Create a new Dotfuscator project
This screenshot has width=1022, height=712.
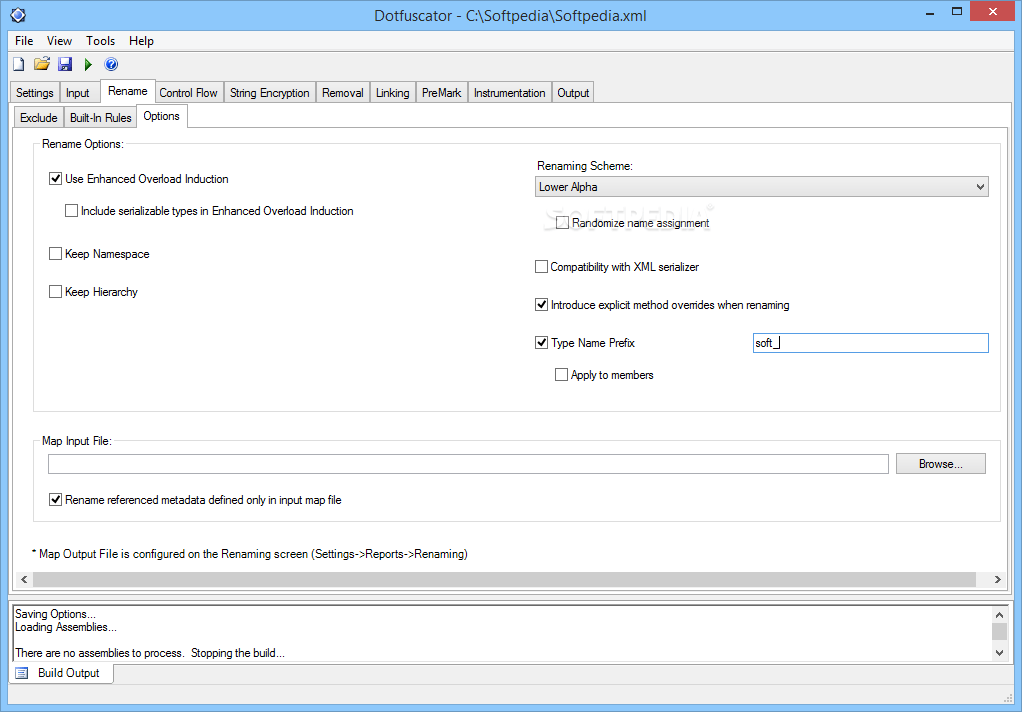coord(18,63)
